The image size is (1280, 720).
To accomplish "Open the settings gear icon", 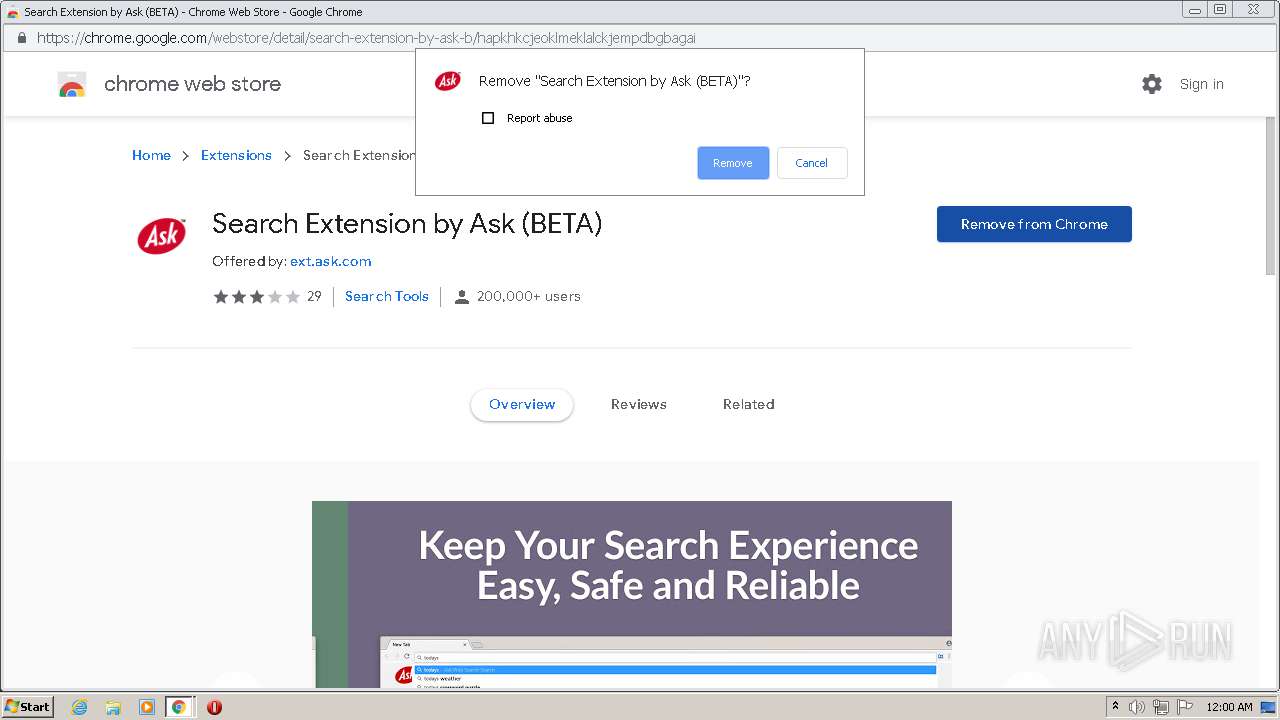I will [x=1152, y=84].
